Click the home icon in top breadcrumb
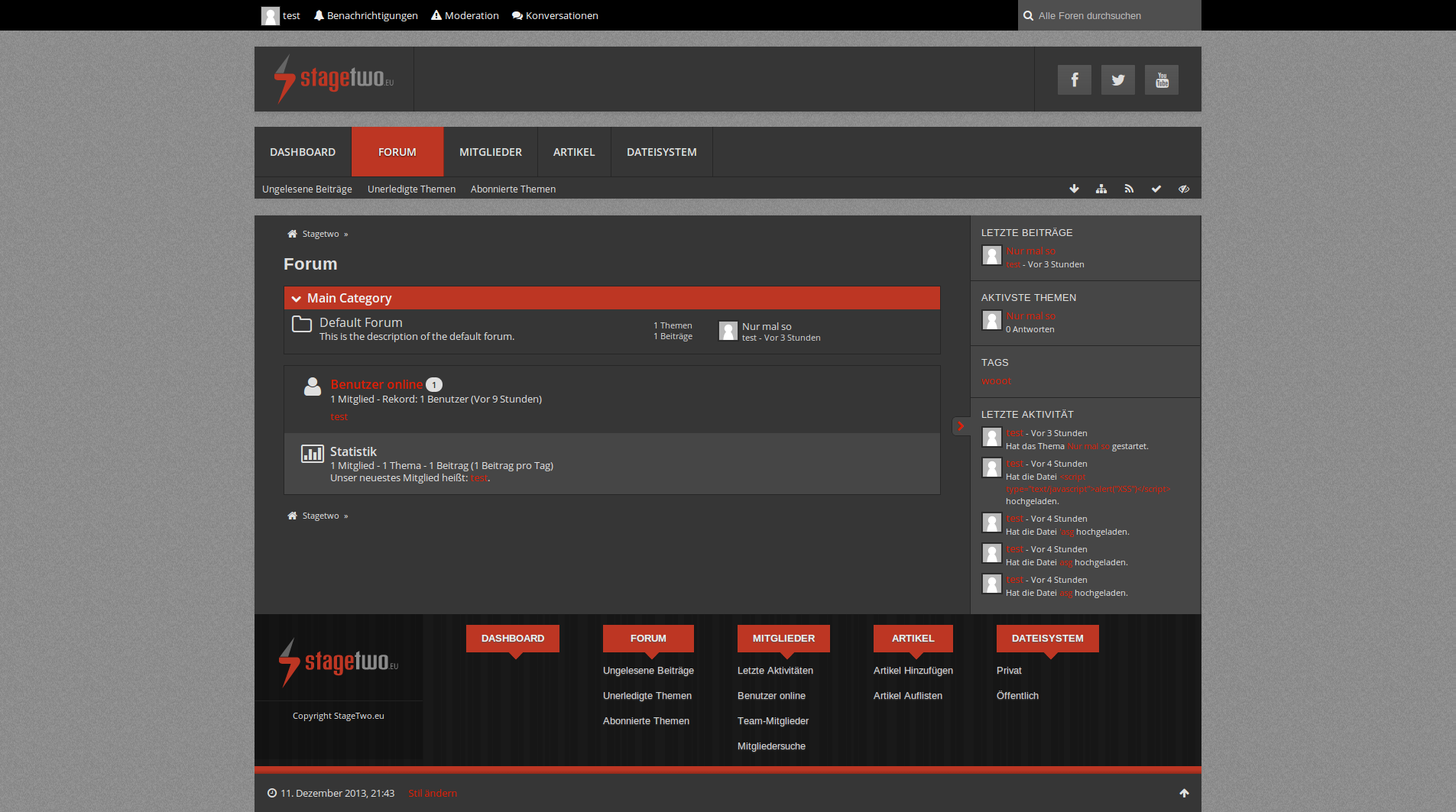Viewport: 1456px width, 812px height. coord(292,234)
